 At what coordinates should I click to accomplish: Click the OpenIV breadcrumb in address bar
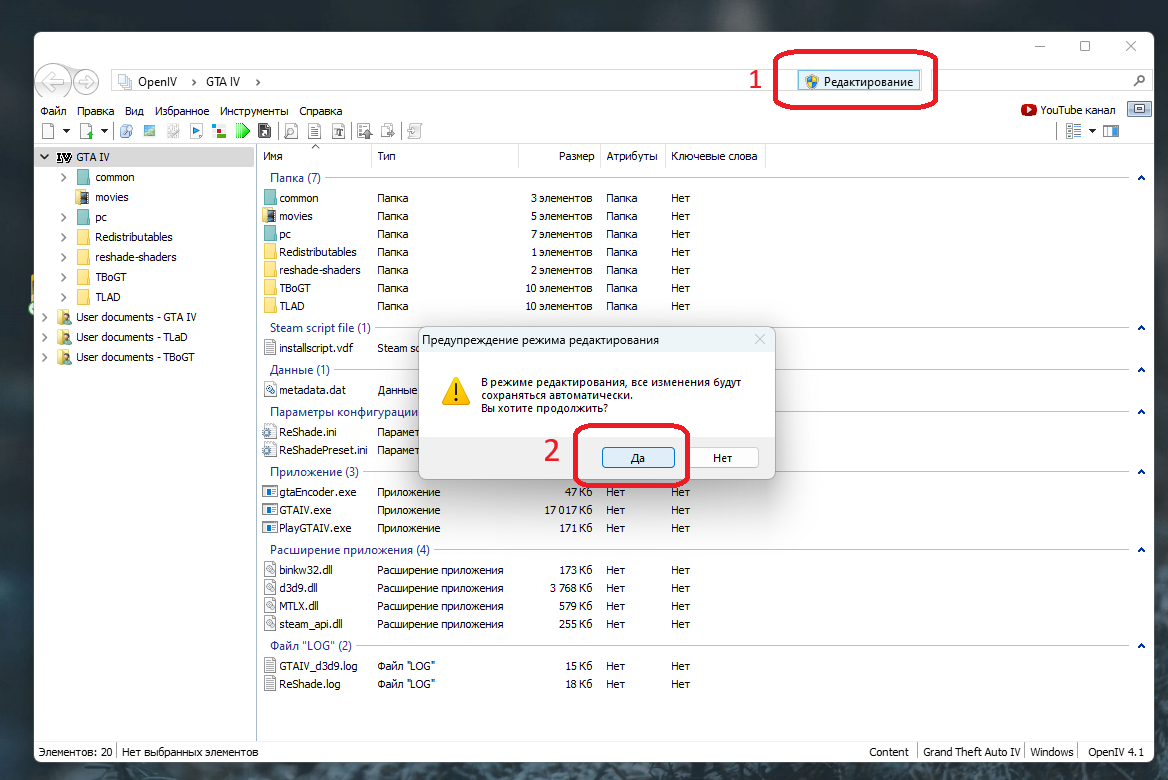[x=157, y=82]
